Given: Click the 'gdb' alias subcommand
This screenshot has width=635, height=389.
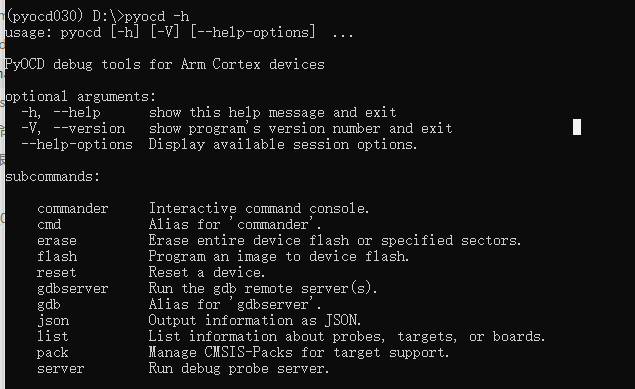Looking at the screenshot, I should tap(49, 304).
